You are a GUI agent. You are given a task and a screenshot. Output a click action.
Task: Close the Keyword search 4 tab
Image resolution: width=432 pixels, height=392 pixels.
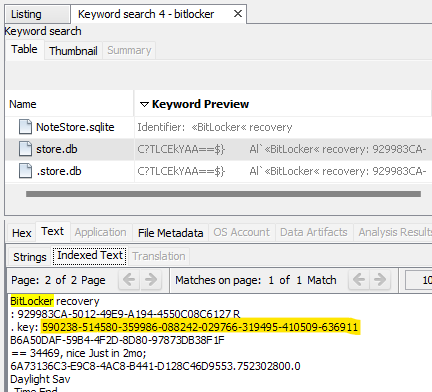tap(238, 14)
